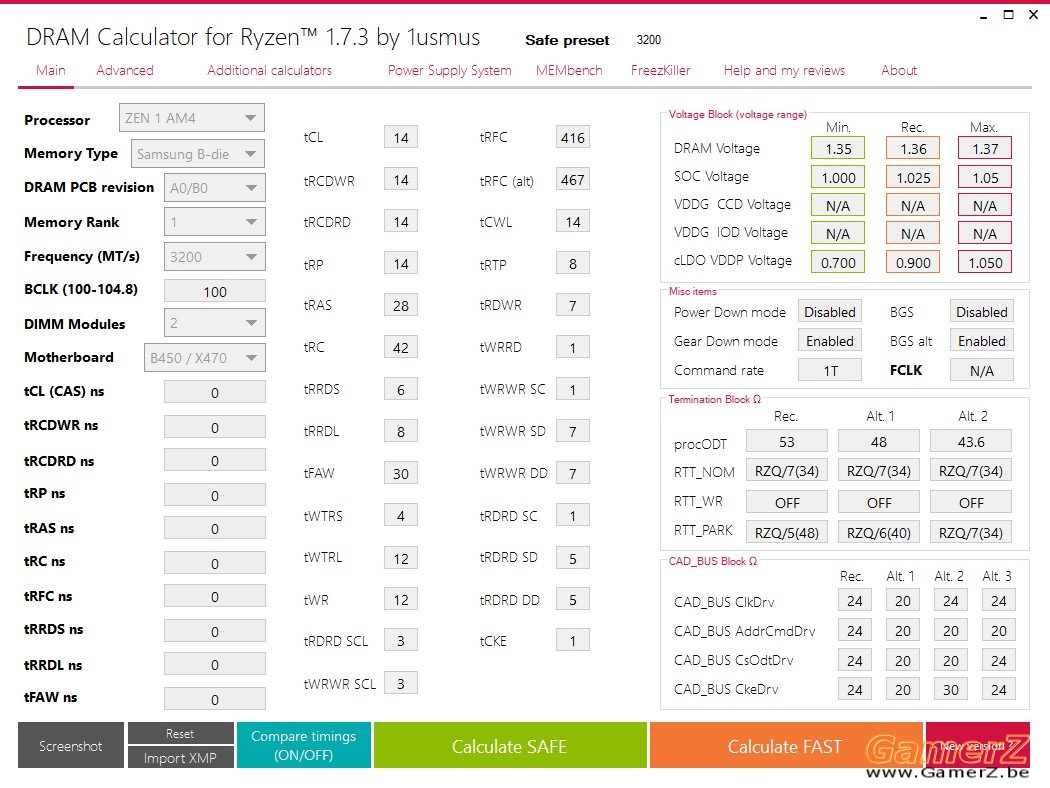Screen dimensions: 1050x788
Task: Click procODT recommended value 53
Action: [787, 442]
